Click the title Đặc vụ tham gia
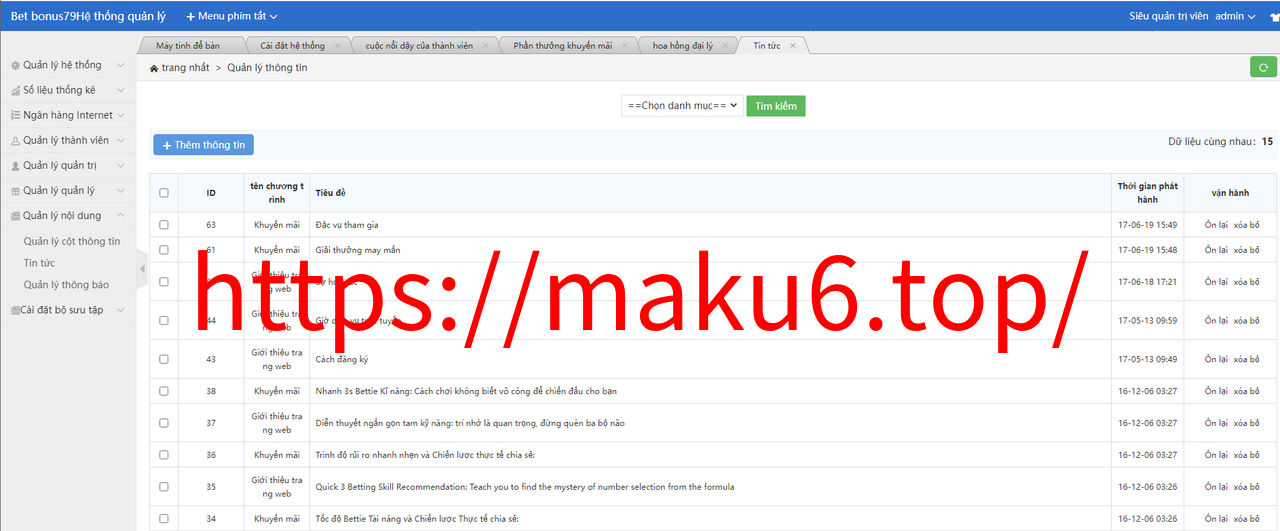The height and width of the screenshot is (531, 1280). [x=347, y=225]
